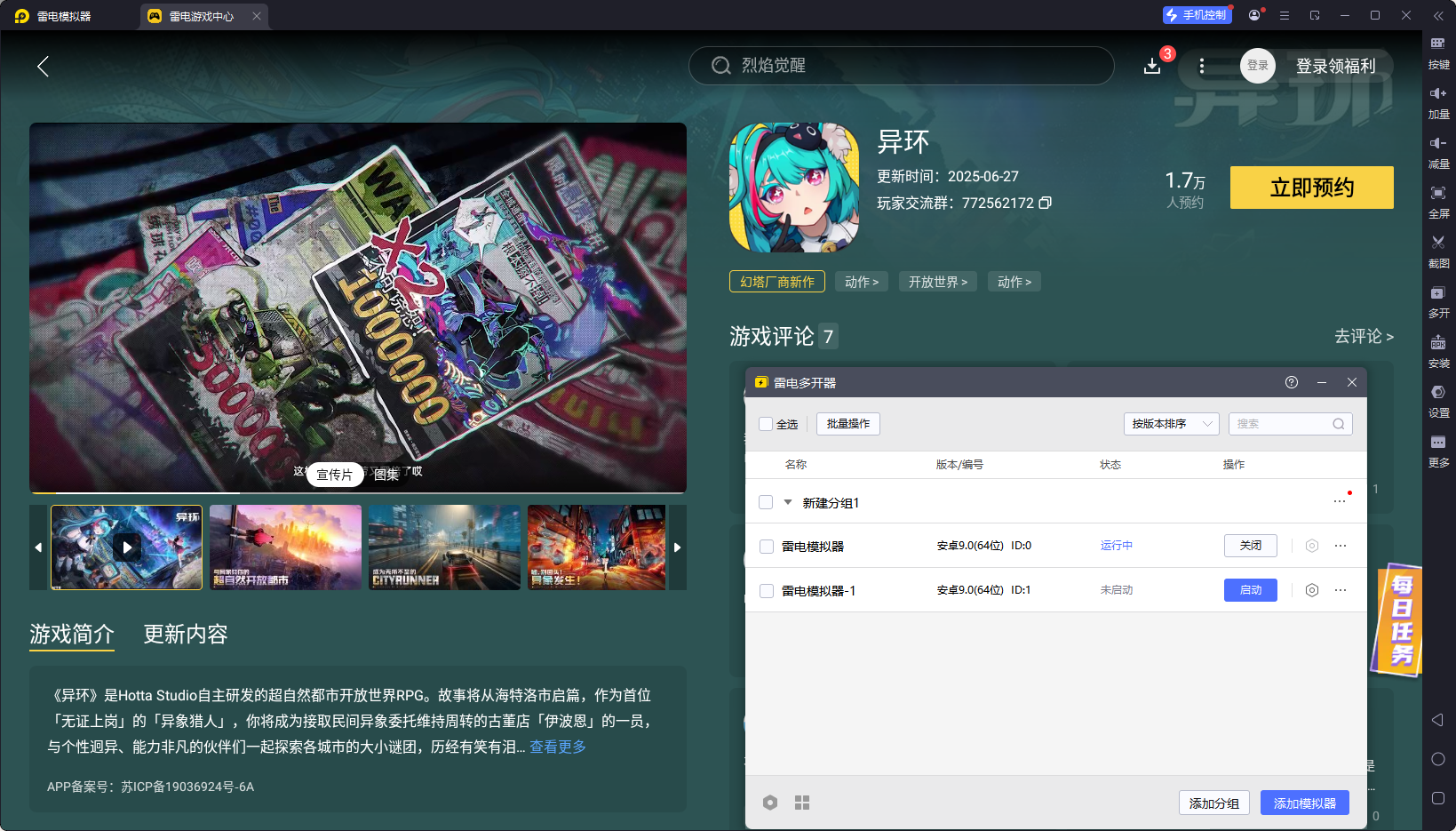Open more options for 雷电模拟器-1 row

(x=1341, y=590)
